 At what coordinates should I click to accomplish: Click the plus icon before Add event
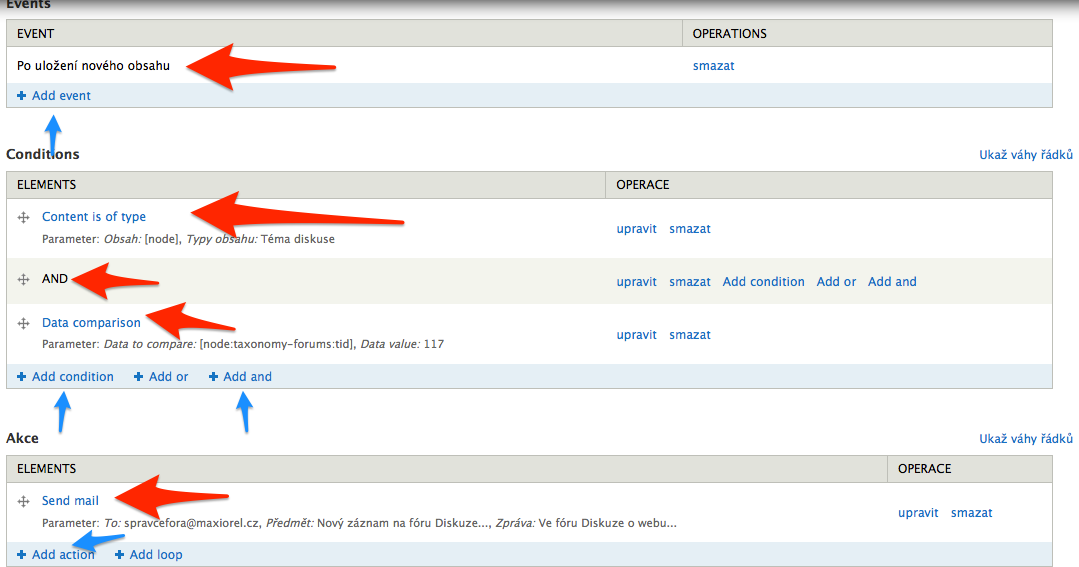[x=22, y=96]
